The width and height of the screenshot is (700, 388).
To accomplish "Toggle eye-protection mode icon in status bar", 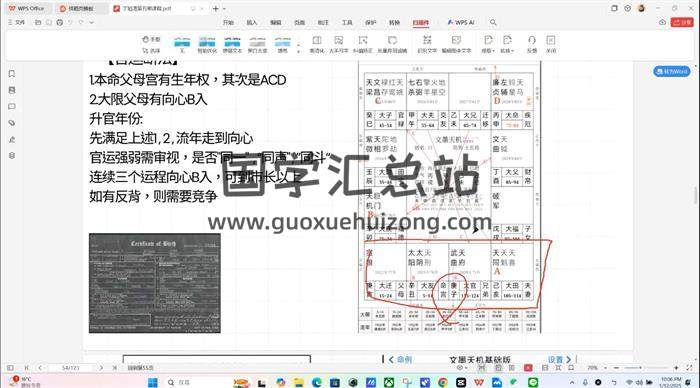I will tap(459, 368).
